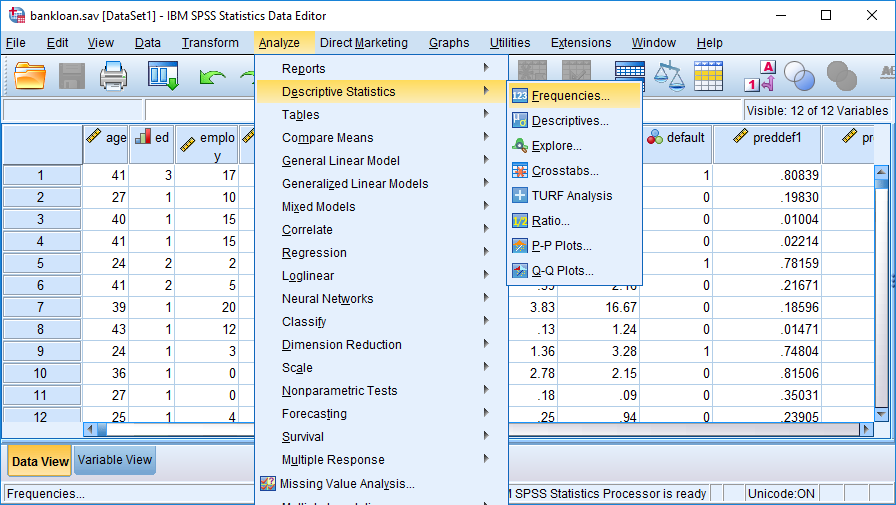Click the Frequencies 123 icon in submenu
The image size is (896, 505).
[x=519, y=95]
